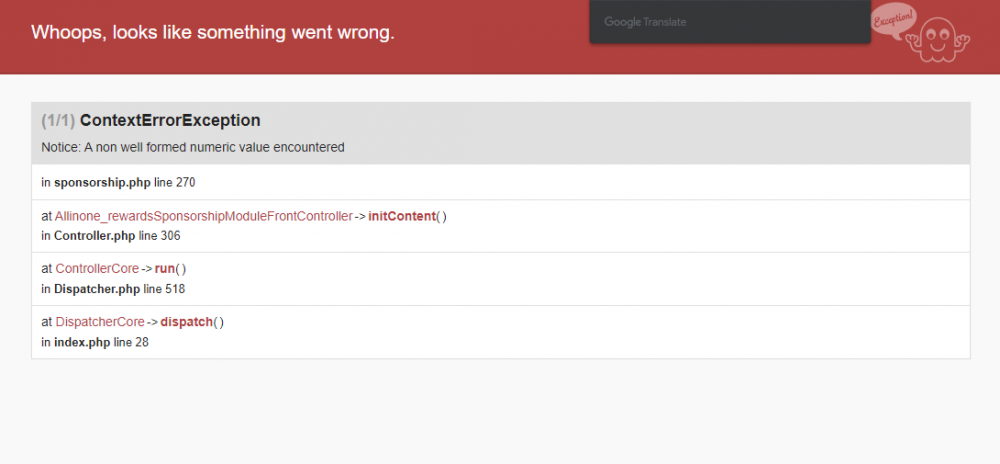1000x464 pixels.
Task: Click index.php line 28 text
Action: (x=95, y=343)
